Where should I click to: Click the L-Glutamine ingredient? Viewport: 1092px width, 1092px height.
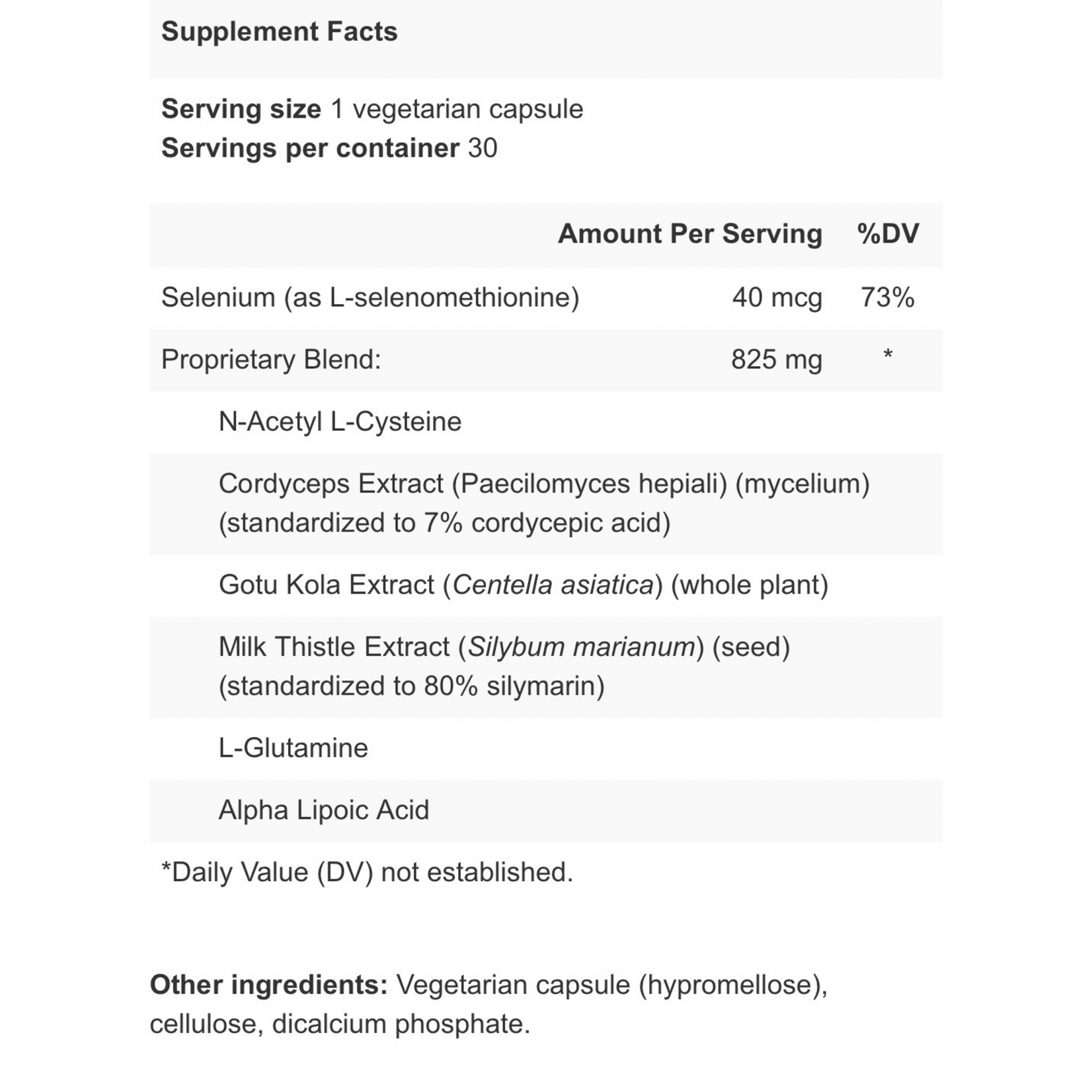click(293, 748)
